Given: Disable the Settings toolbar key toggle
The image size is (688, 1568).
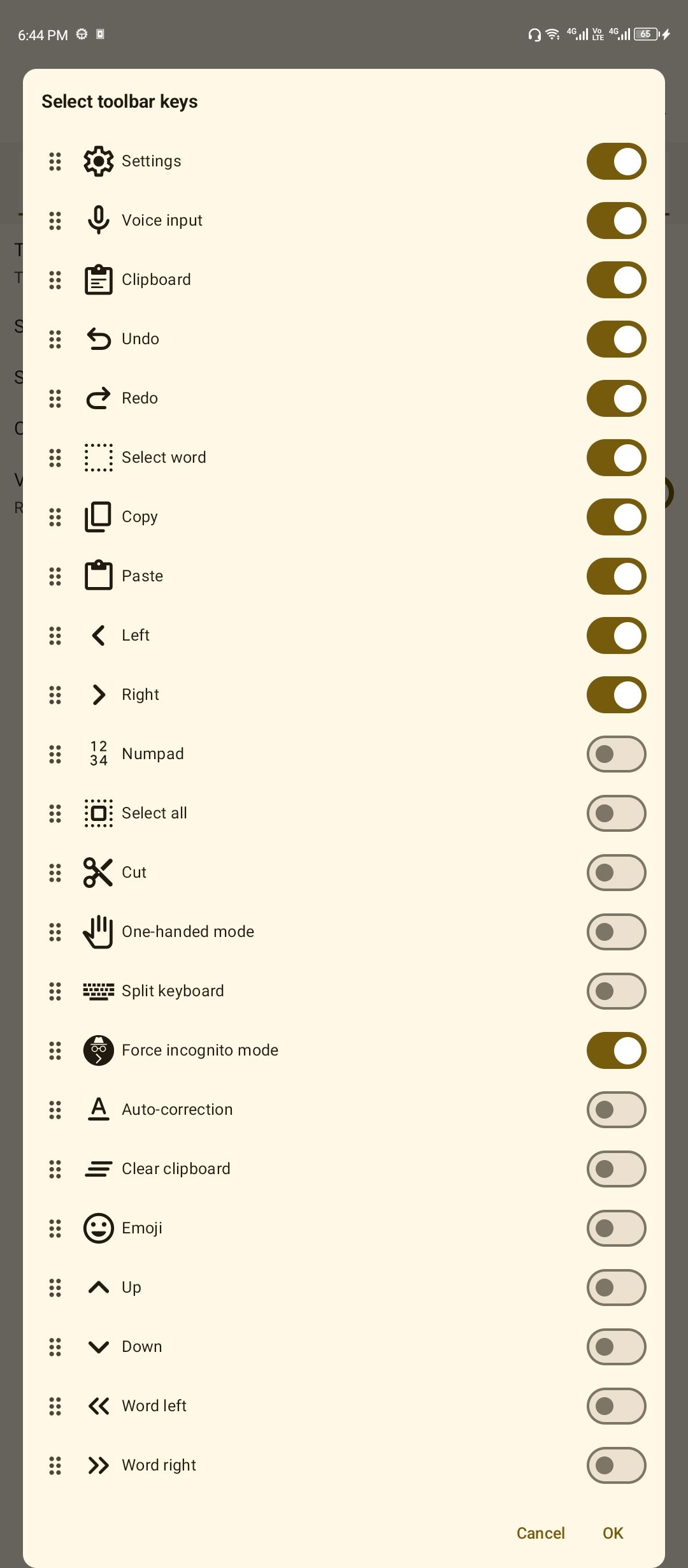Looking at the screenshot, I should tap(617, 161).
